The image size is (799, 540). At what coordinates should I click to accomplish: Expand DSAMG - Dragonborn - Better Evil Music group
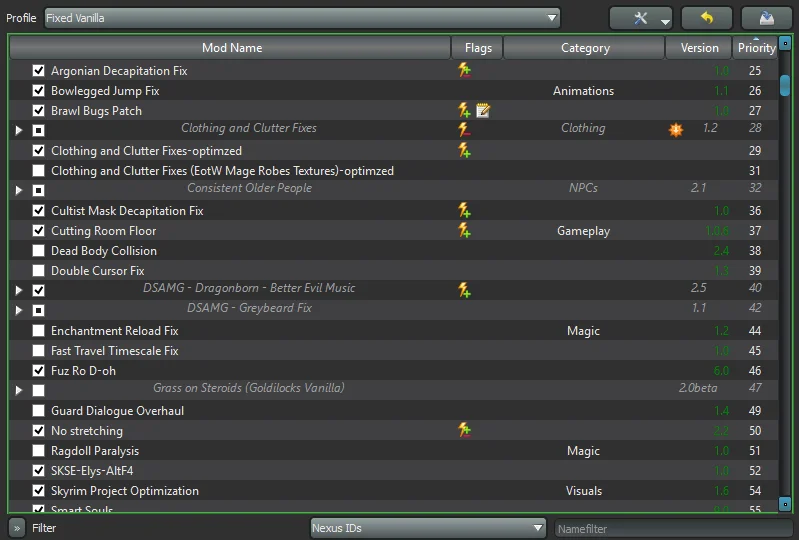(x=19, y=290)
